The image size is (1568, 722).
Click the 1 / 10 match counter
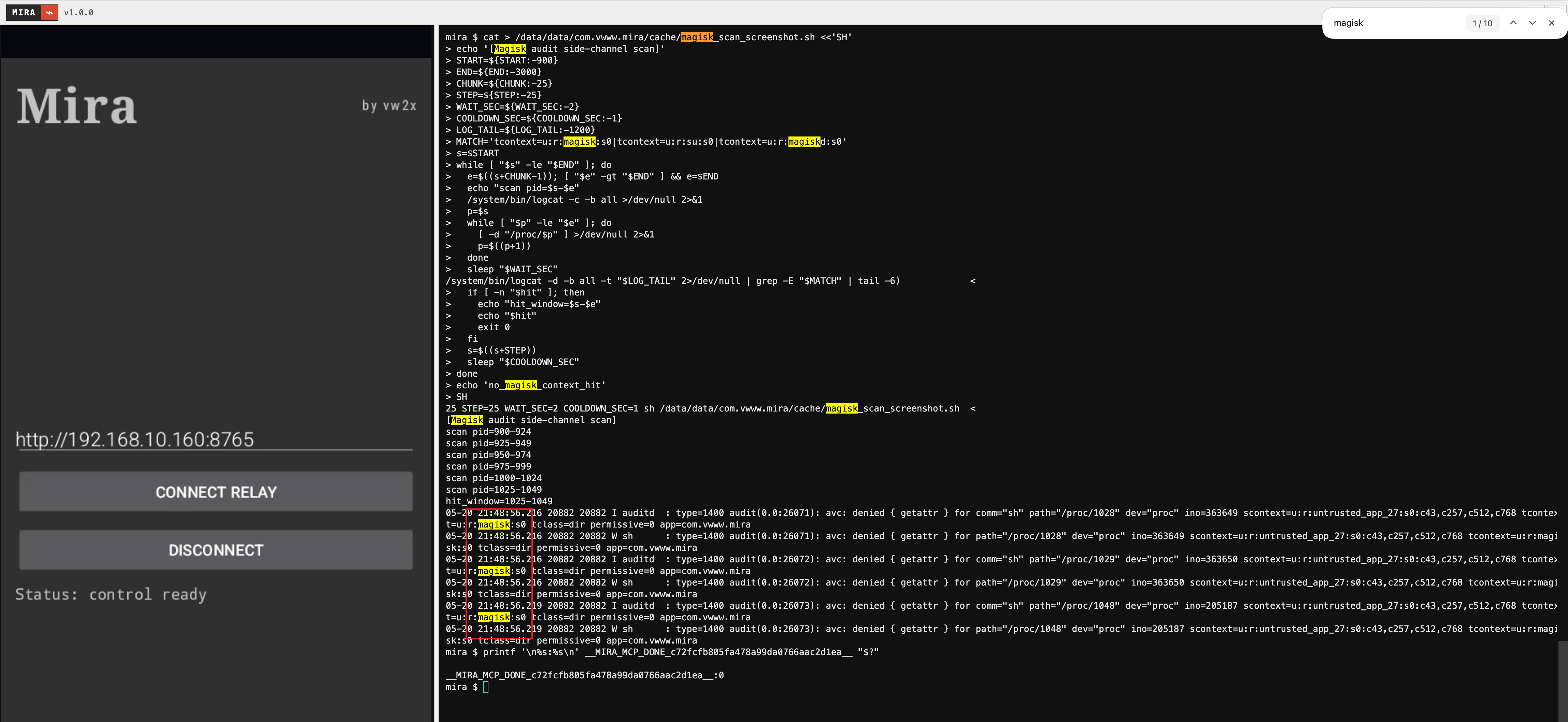[x=1482, y=23]
